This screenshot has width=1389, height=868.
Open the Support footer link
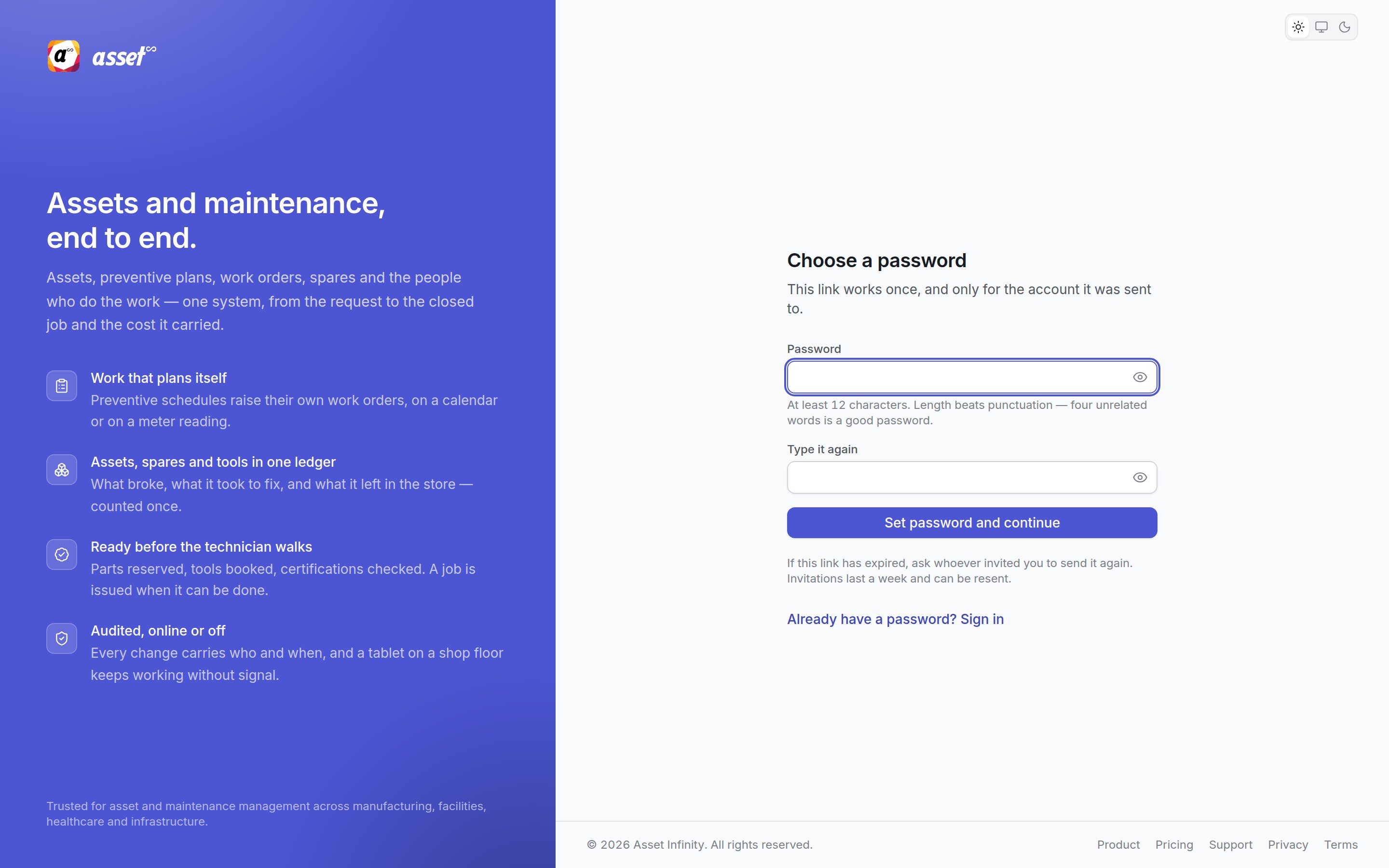(x=1231, y=845)
